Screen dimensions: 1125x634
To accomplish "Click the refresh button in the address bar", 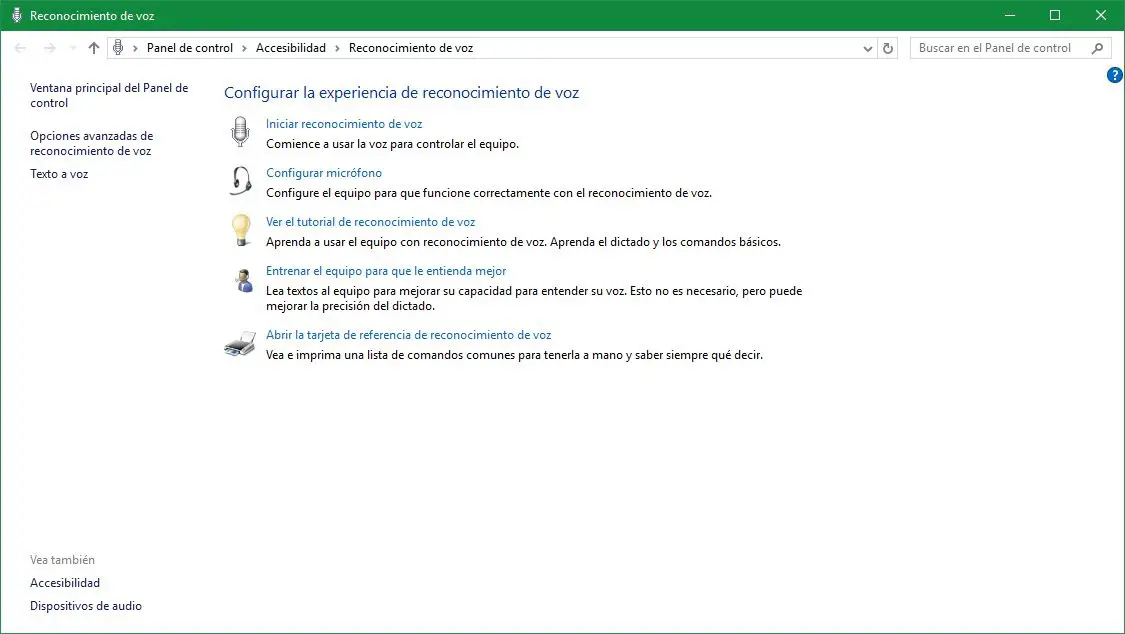I will click(x=888, y=48).
